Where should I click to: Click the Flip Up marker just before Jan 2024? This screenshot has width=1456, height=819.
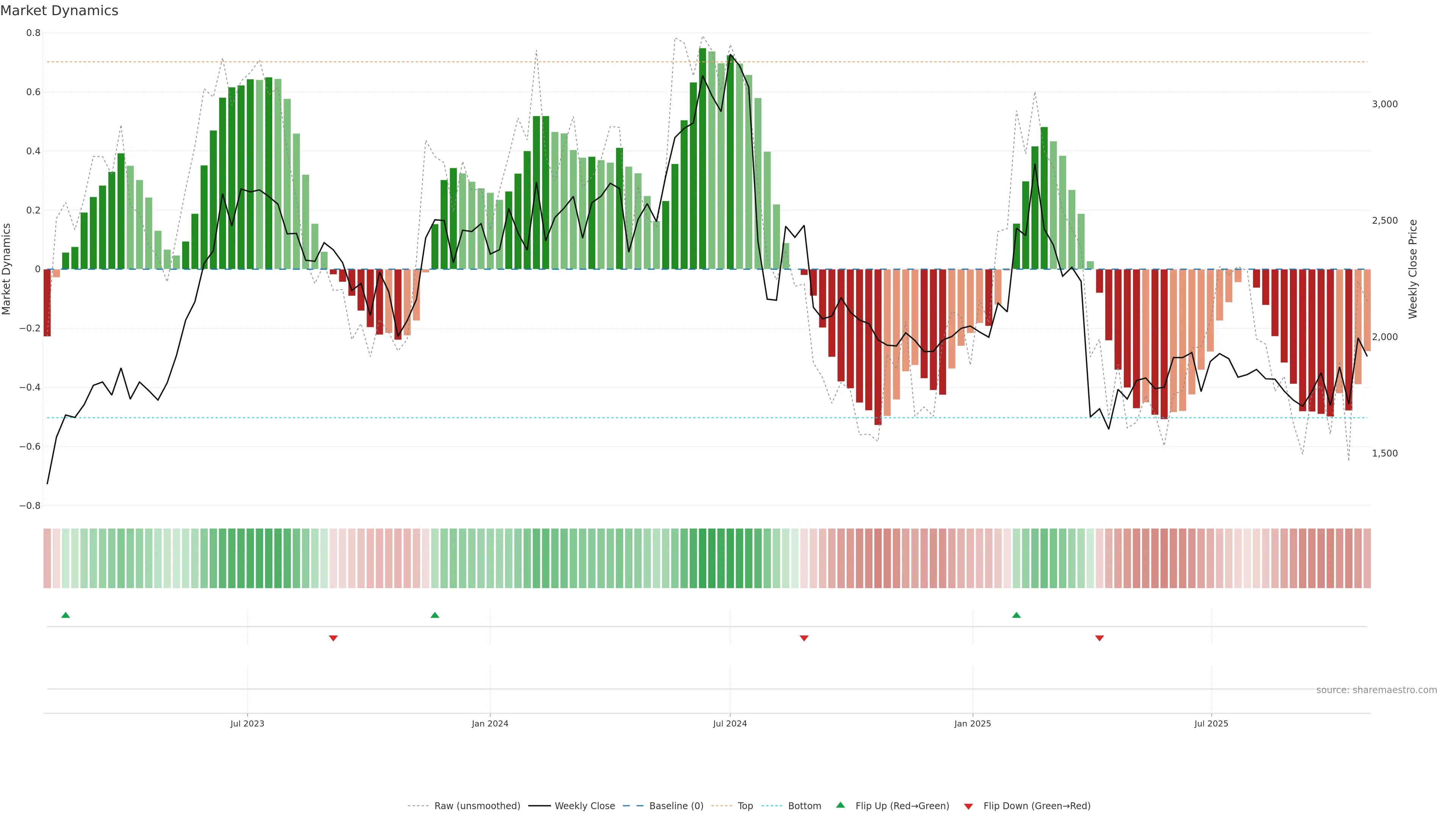point(435,615)
